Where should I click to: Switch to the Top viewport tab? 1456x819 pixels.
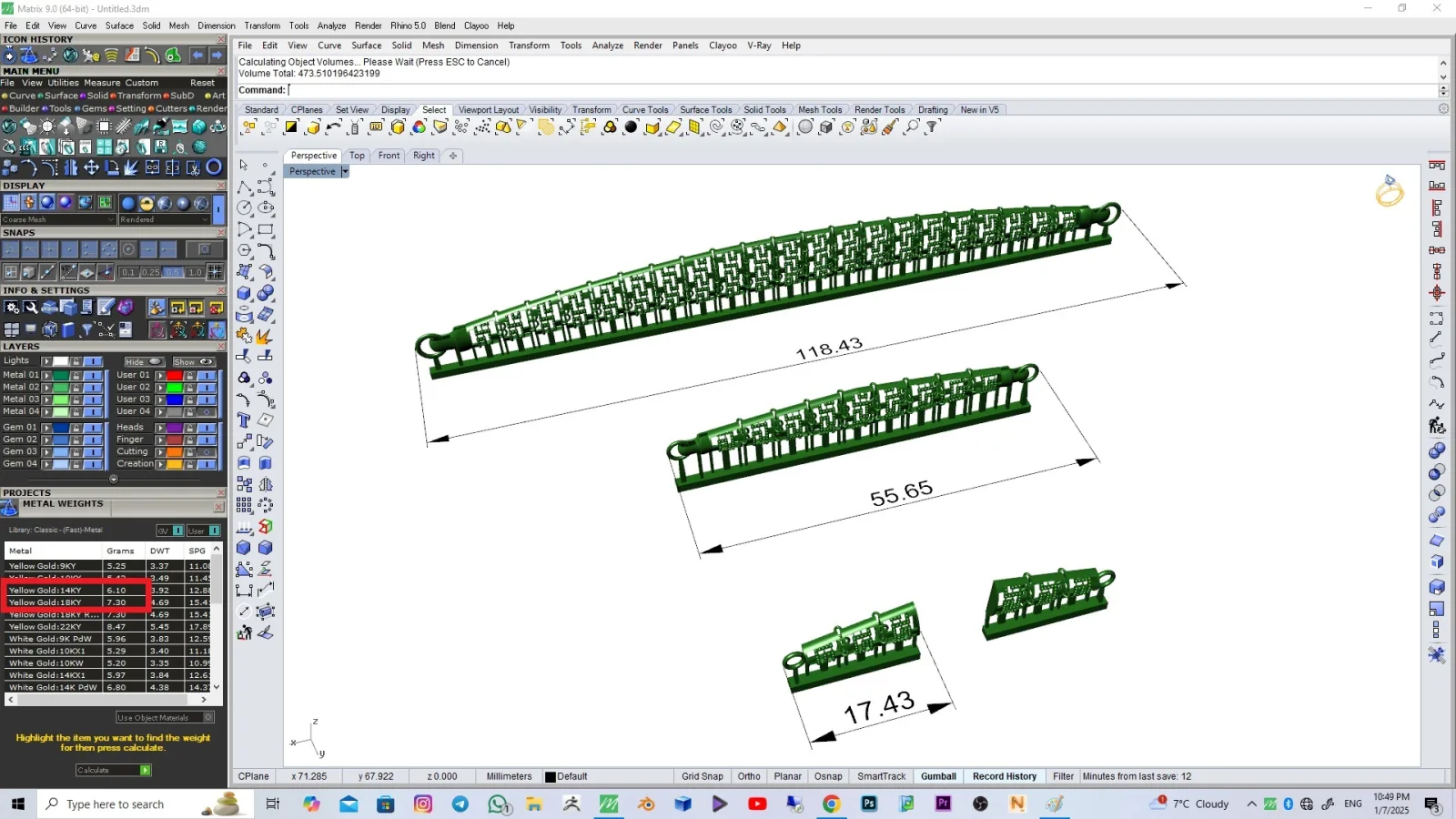pos(357,156)
